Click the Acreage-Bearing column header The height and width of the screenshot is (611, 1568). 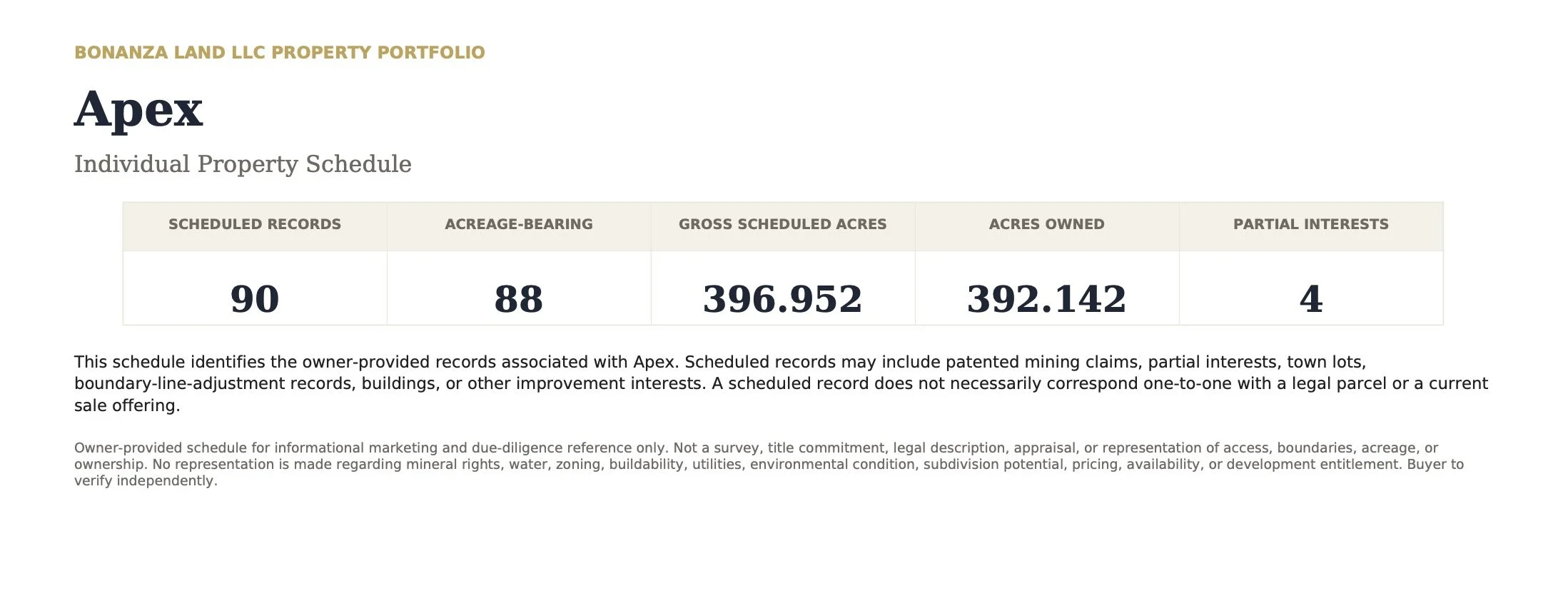coord(519,224)
